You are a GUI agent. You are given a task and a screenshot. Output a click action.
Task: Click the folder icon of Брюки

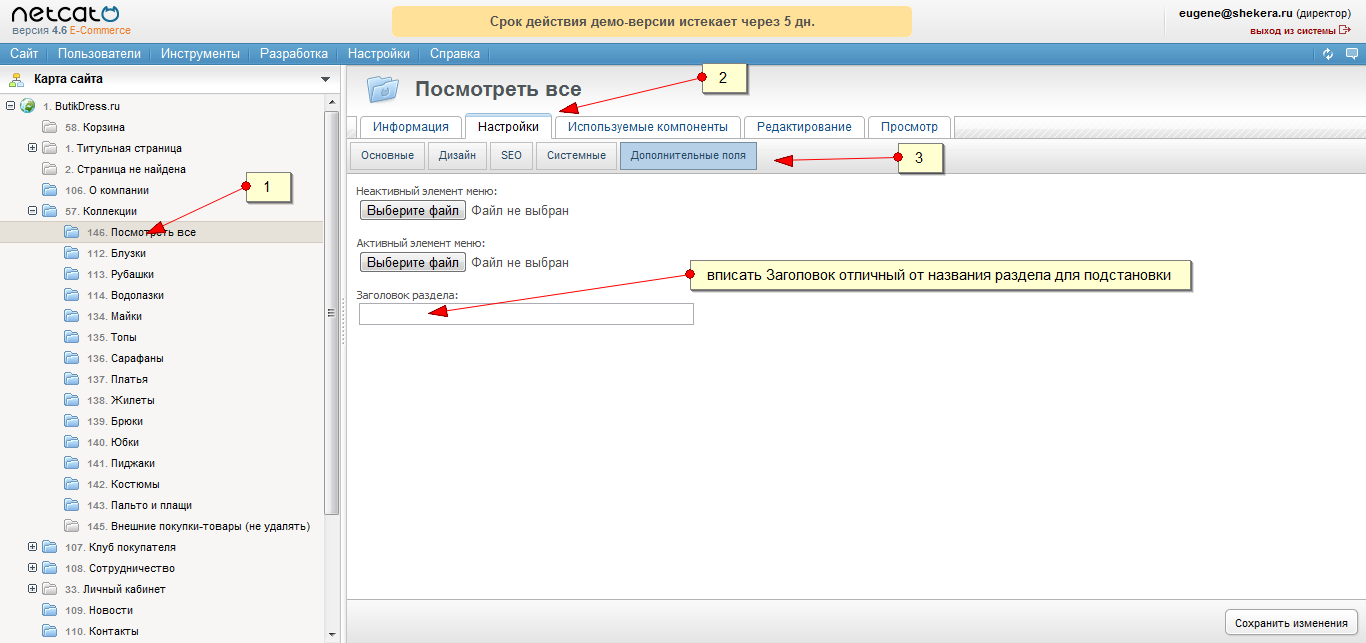72,421
